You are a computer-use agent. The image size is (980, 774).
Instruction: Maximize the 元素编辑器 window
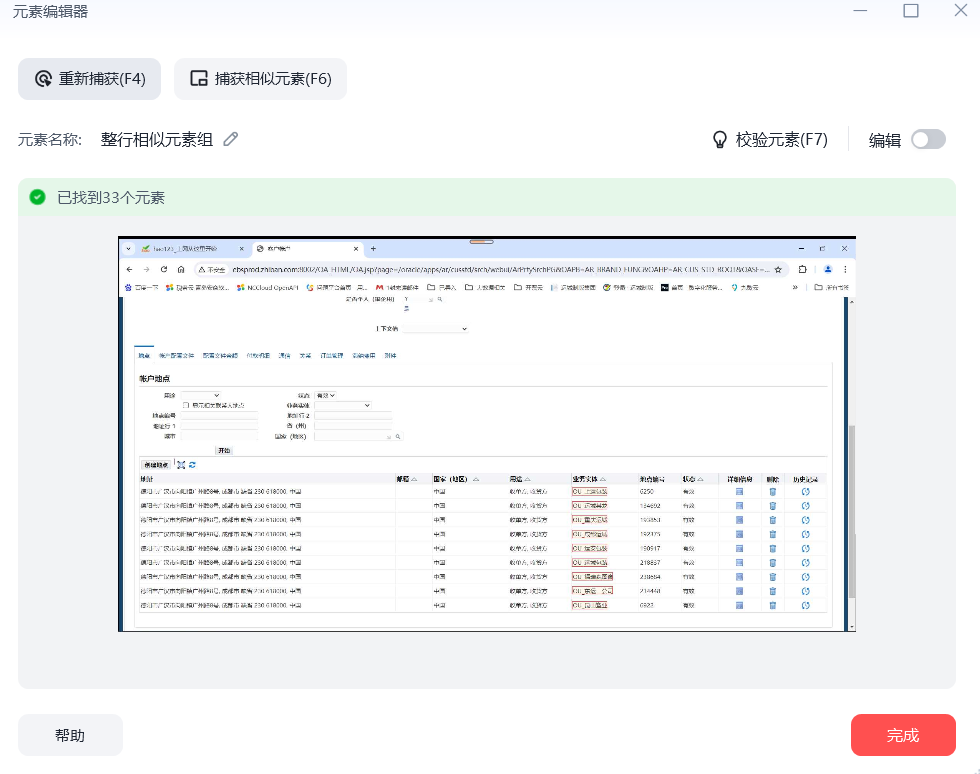910,11
